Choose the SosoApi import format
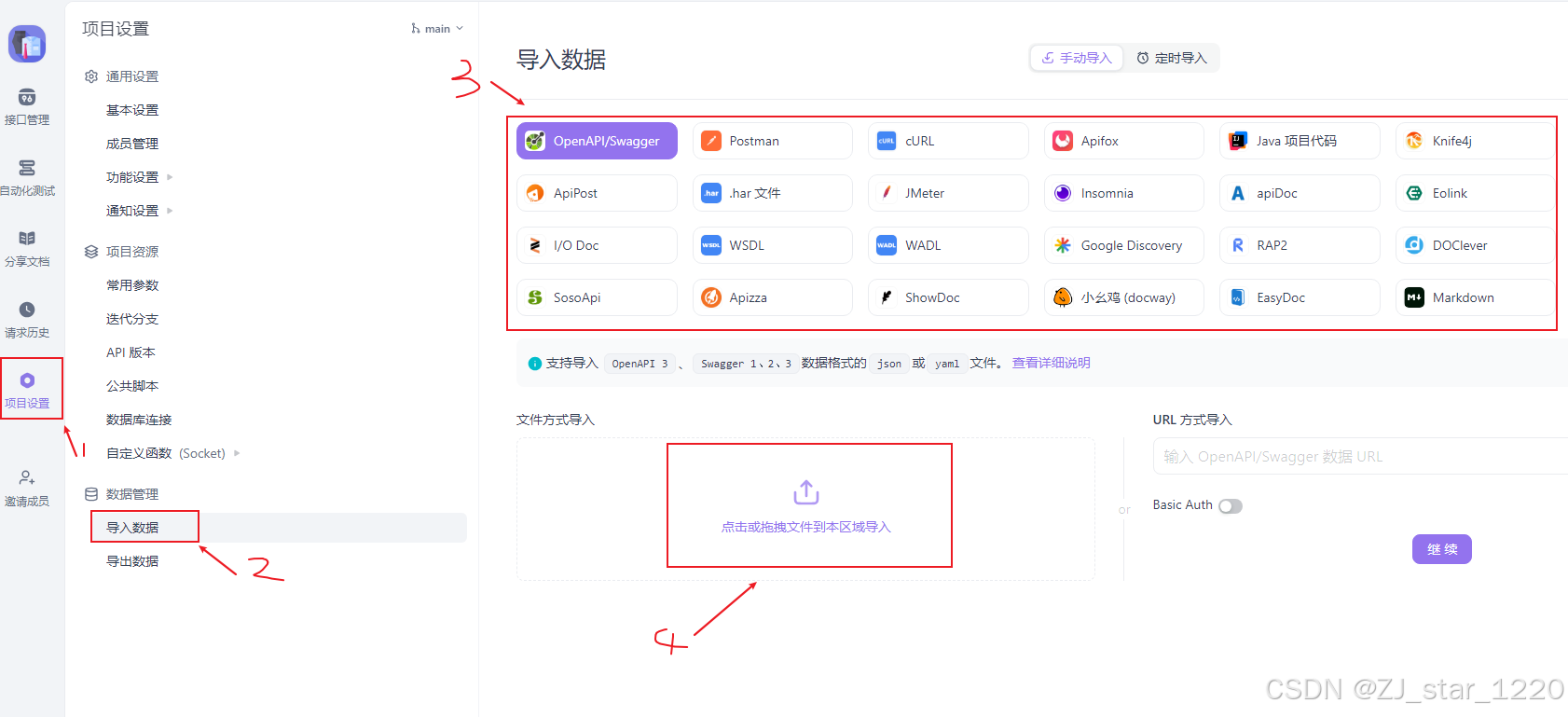The width and height of the screenshot is (1568, 717). coord(597,297)
